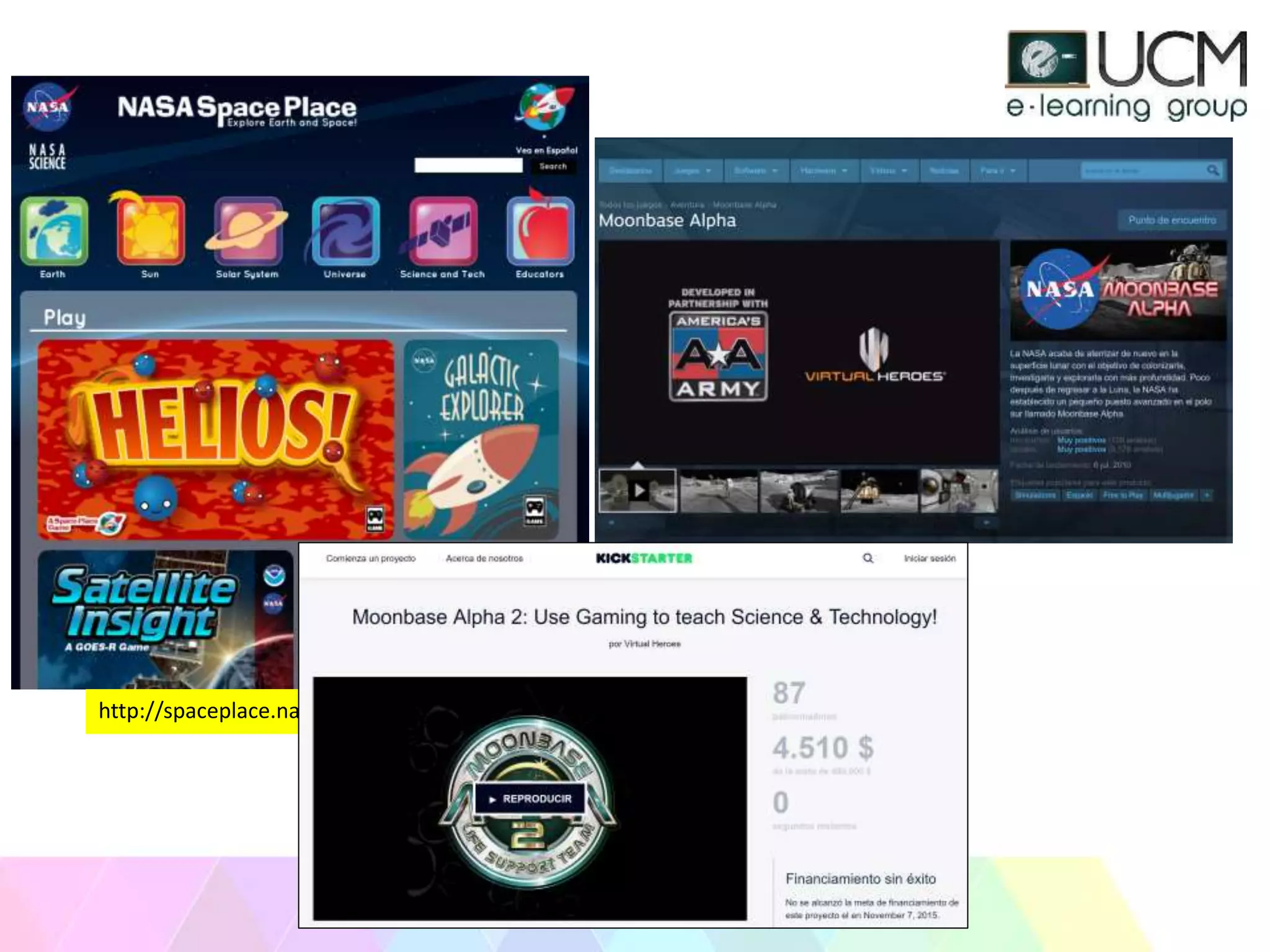Open the Helios game card
Image resolution: width=1270 pixels, height=952 pixels.
[x=215, y=439]
